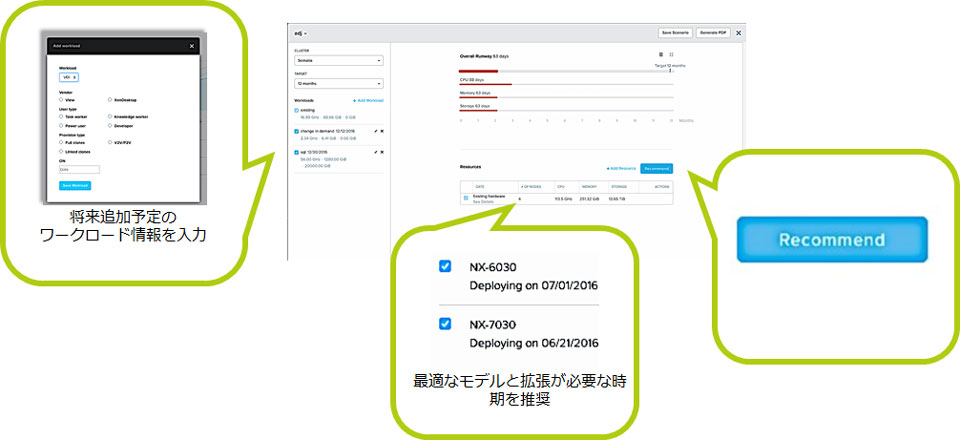The height and width of the screenshot is (440, 960).
Task: Check the NX-6030 model checkbox
Action: 445,267
